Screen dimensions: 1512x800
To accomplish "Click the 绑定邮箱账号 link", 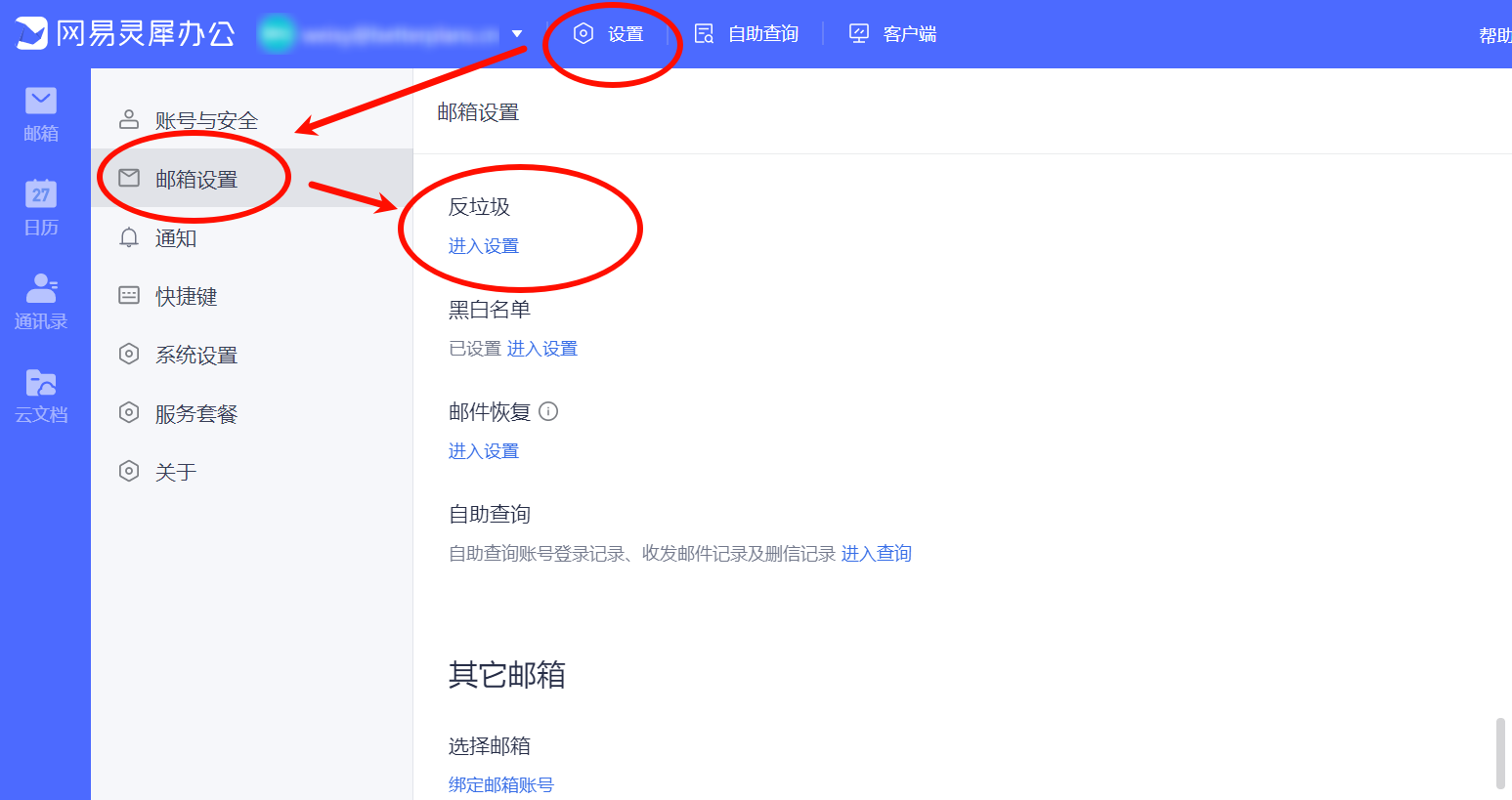I will (501, 784).
